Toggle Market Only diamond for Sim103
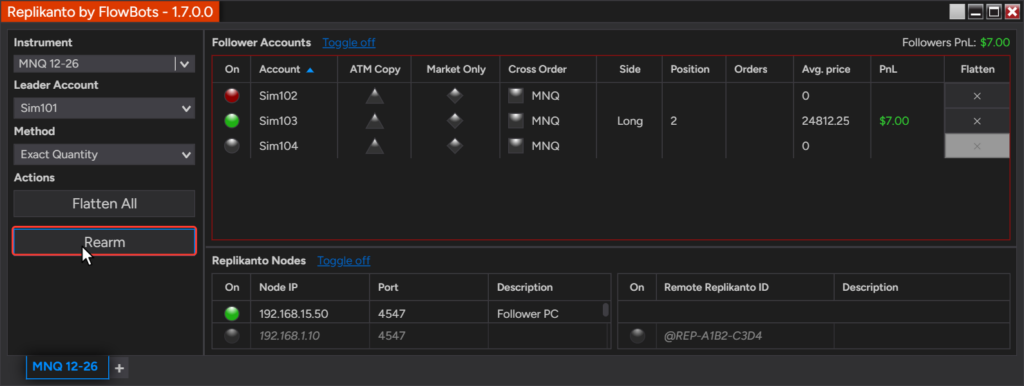The height and width of the screenshot is (386, 1024). click(x=455, y=121)
